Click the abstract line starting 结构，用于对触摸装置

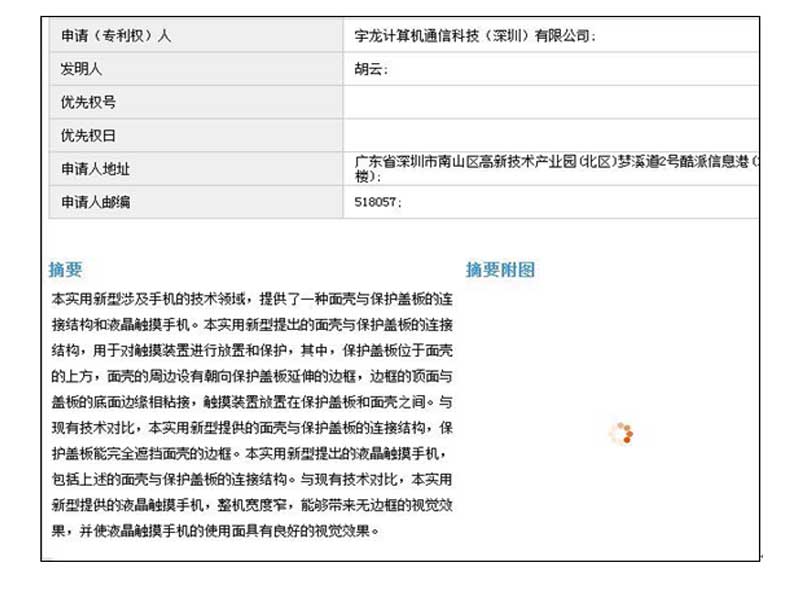pyautogui.click(x=252, y=351)
